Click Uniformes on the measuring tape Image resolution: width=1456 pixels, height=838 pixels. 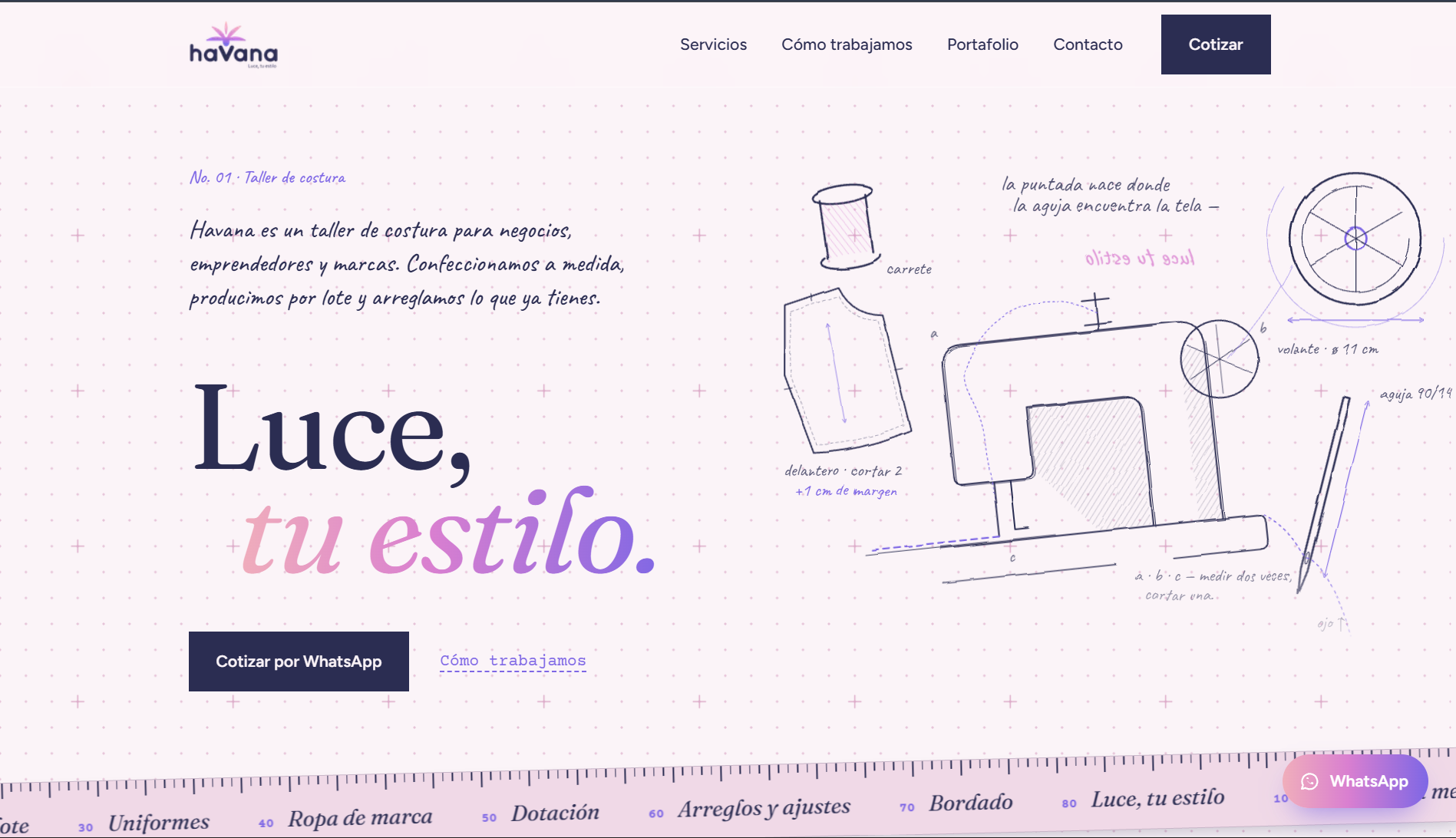158,823
